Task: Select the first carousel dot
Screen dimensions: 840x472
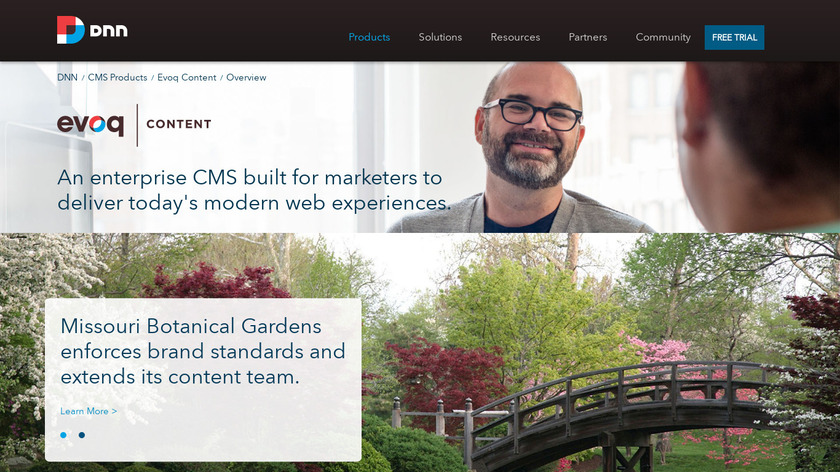Action: 64,435
